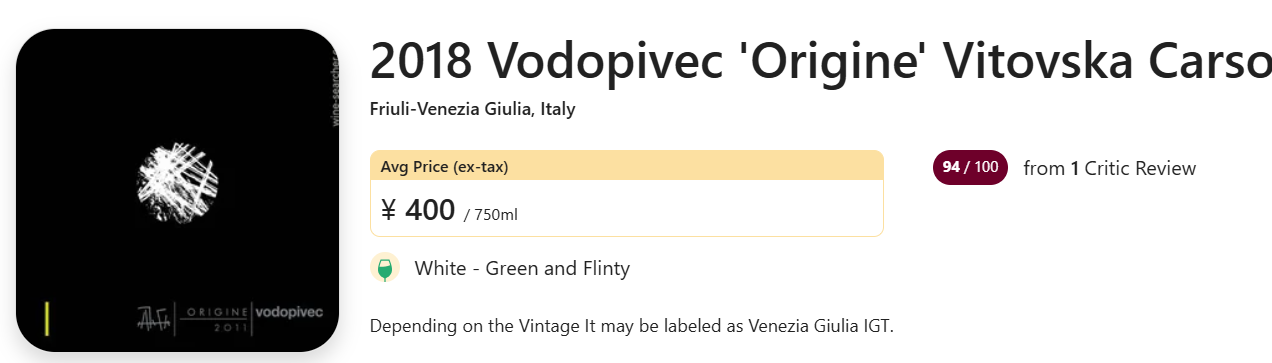
Task: Open the Vodopivec wine label thumbnail
Action: point(178,190)
